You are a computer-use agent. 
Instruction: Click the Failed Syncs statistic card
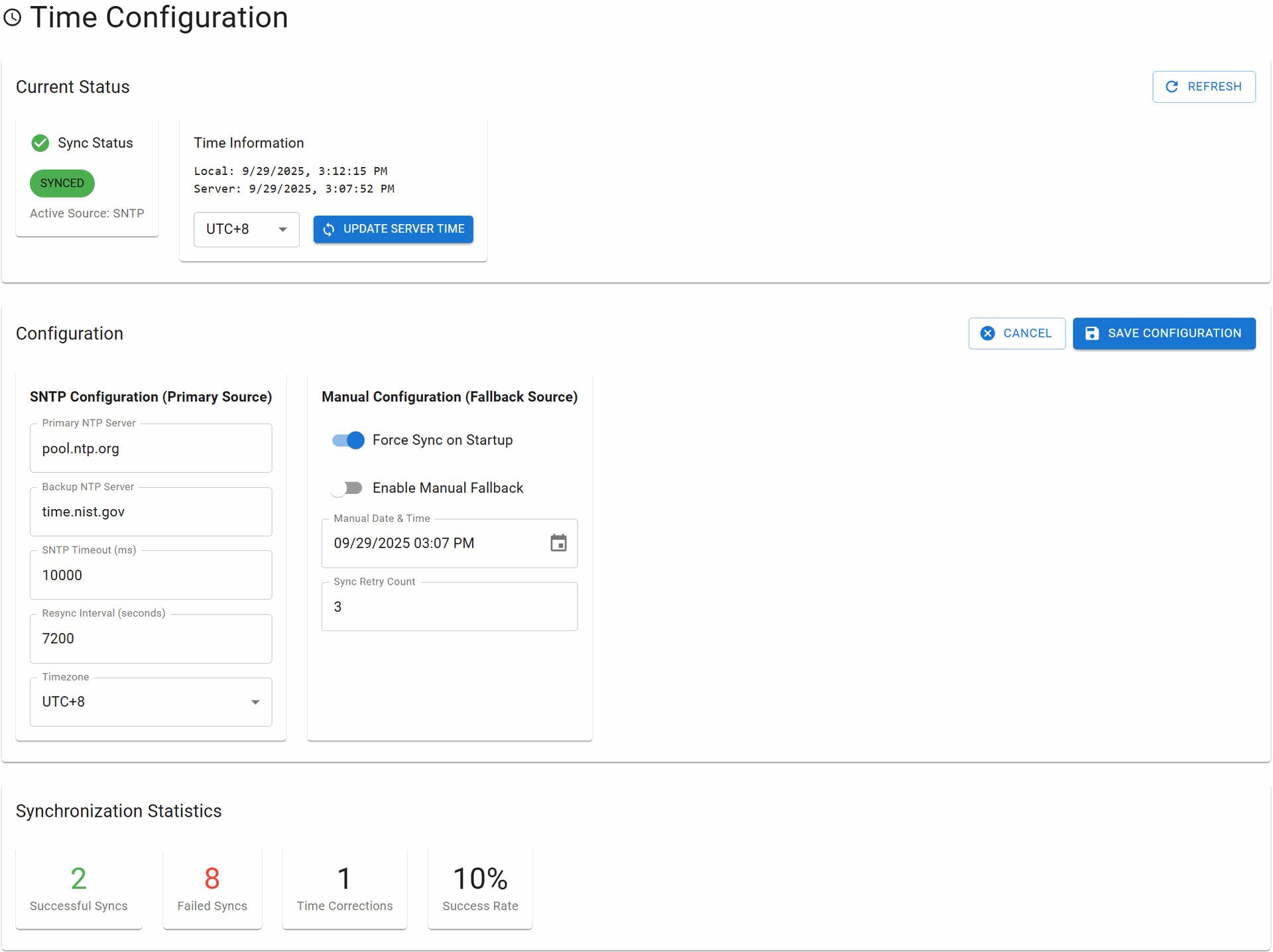click(x=212, y=888)
